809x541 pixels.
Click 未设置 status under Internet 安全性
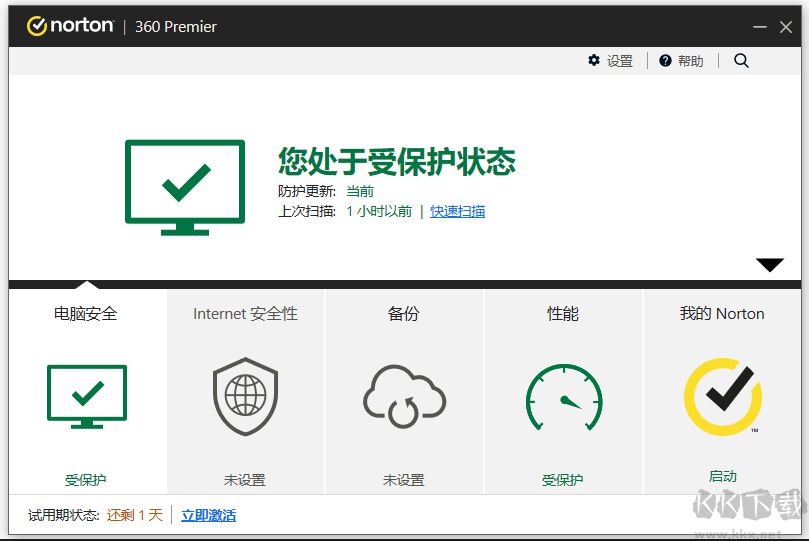[245, 480]
